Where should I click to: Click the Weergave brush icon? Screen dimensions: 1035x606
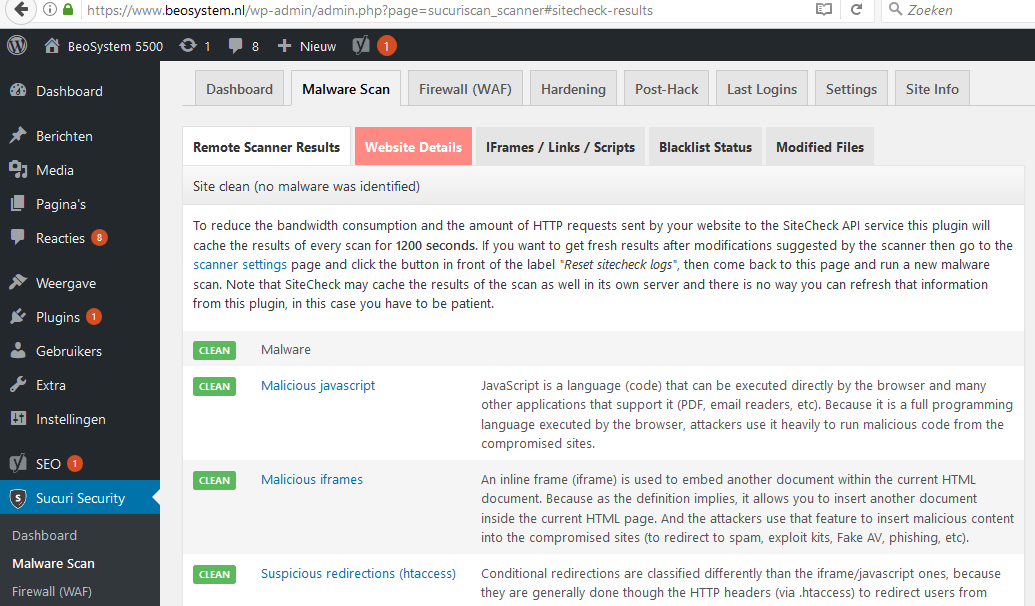coord(18,283)
